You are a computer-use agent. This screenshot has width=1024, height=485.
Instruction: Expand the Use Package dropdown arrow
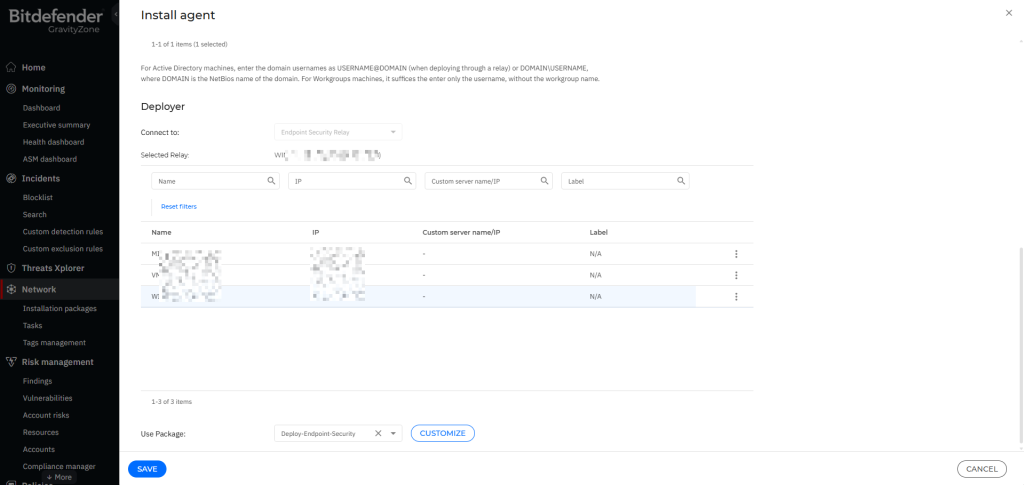click(x=394, y=433)
